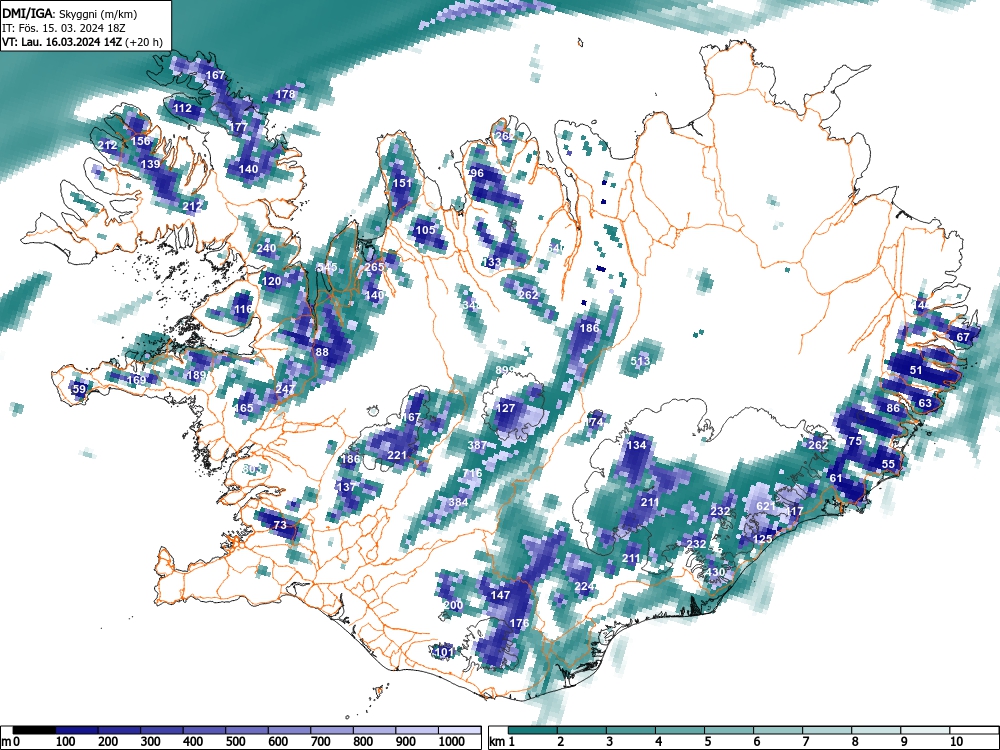
Task: Click the visibility value 67 on the map
Action: coord(963,337)
